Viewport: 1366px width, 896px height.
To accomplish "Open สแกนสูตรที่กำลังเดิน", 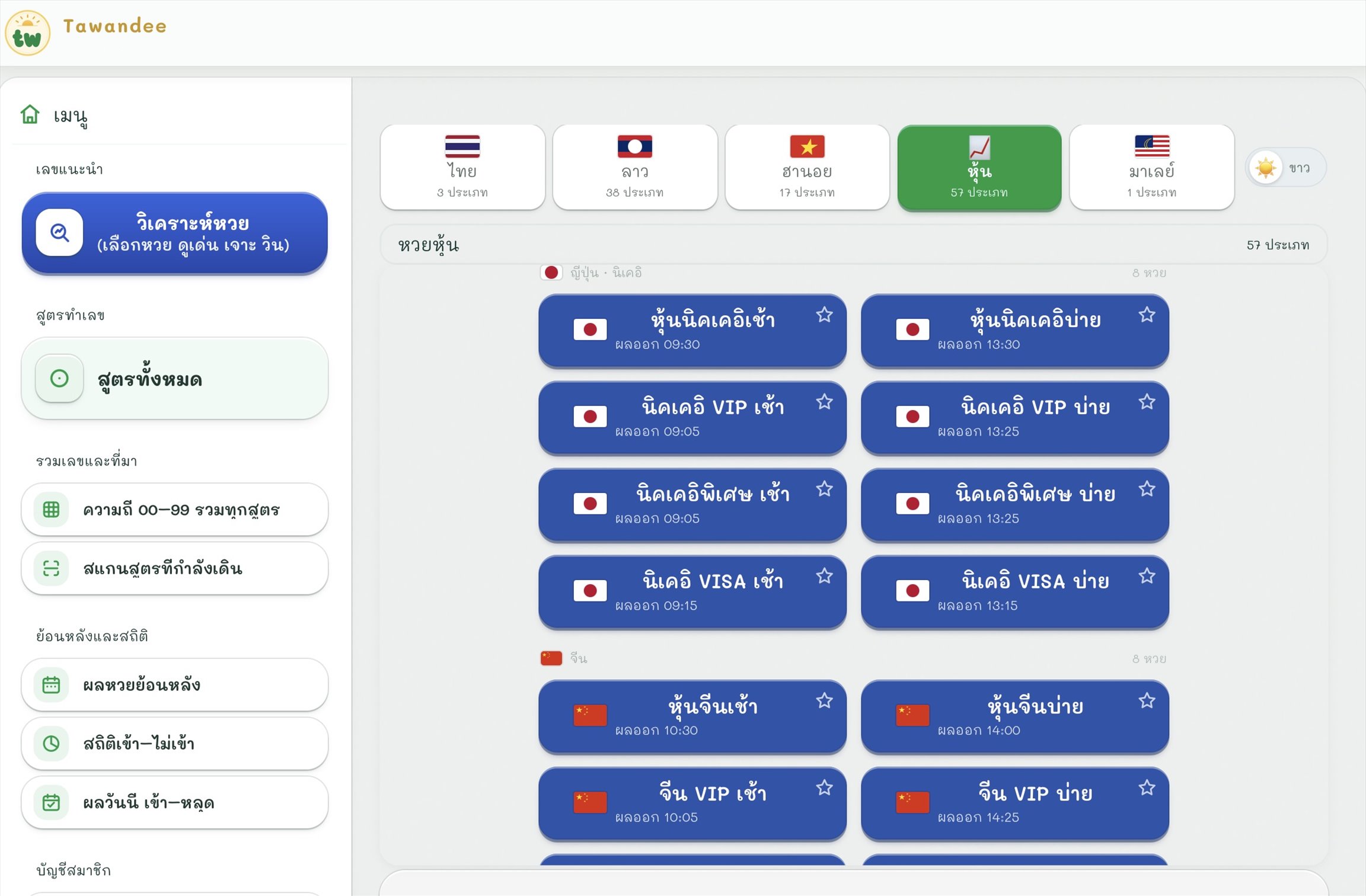I will pos(175,568).
